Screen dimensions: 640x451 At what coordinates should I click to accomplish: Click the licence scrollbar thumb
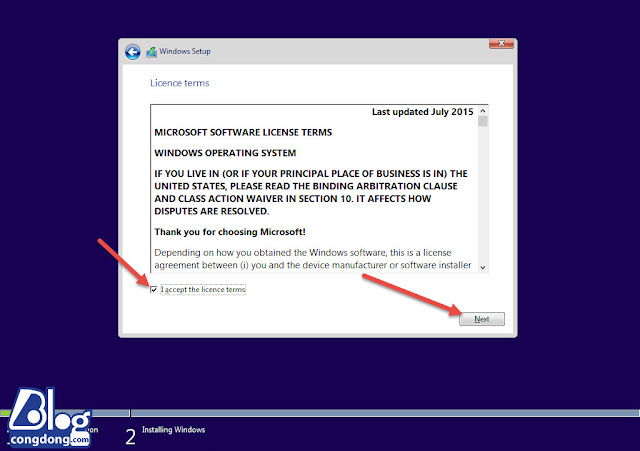coord(483,121)
